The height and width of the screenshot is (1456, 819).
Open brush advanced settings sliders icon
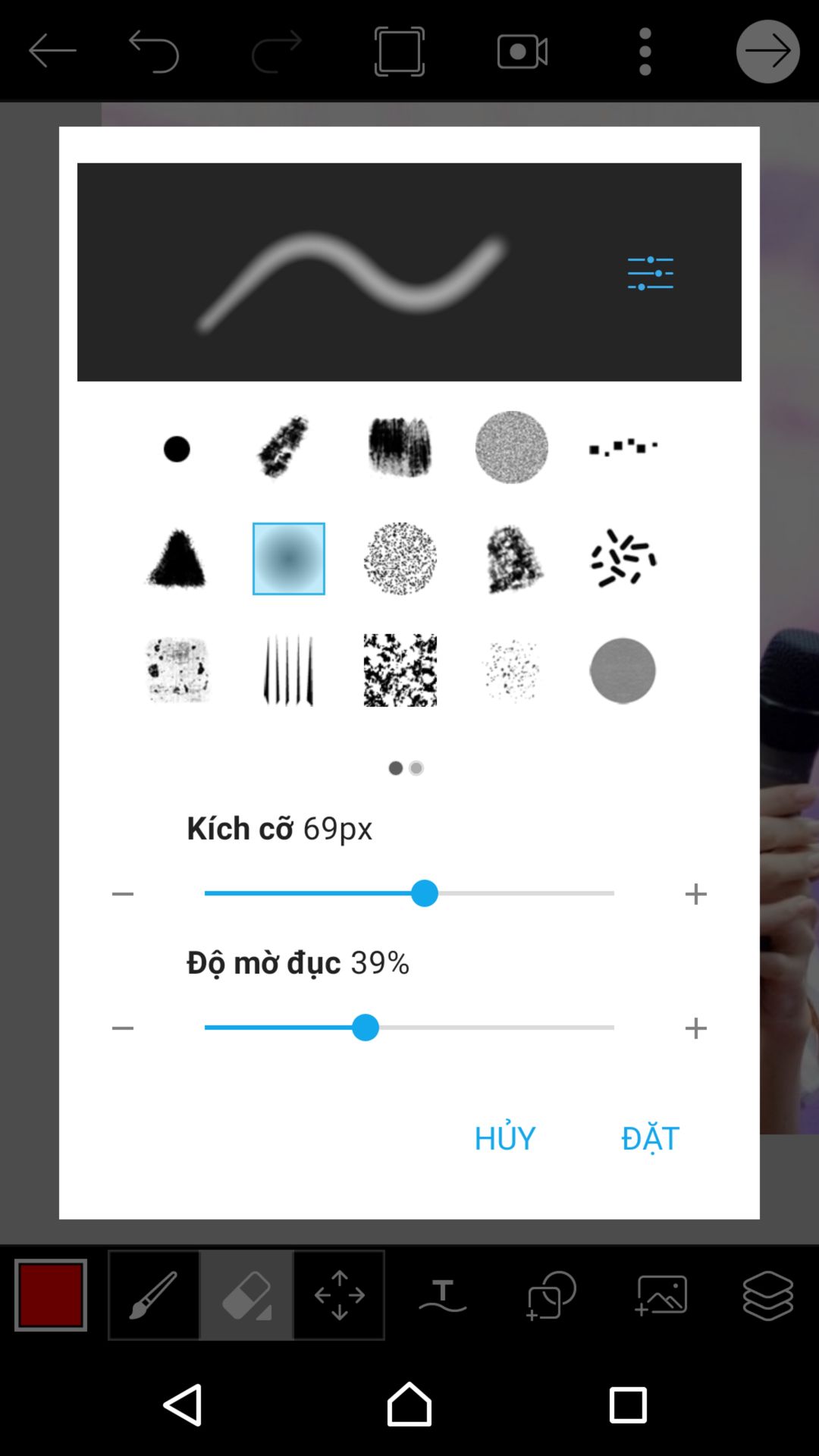point(650,273)
